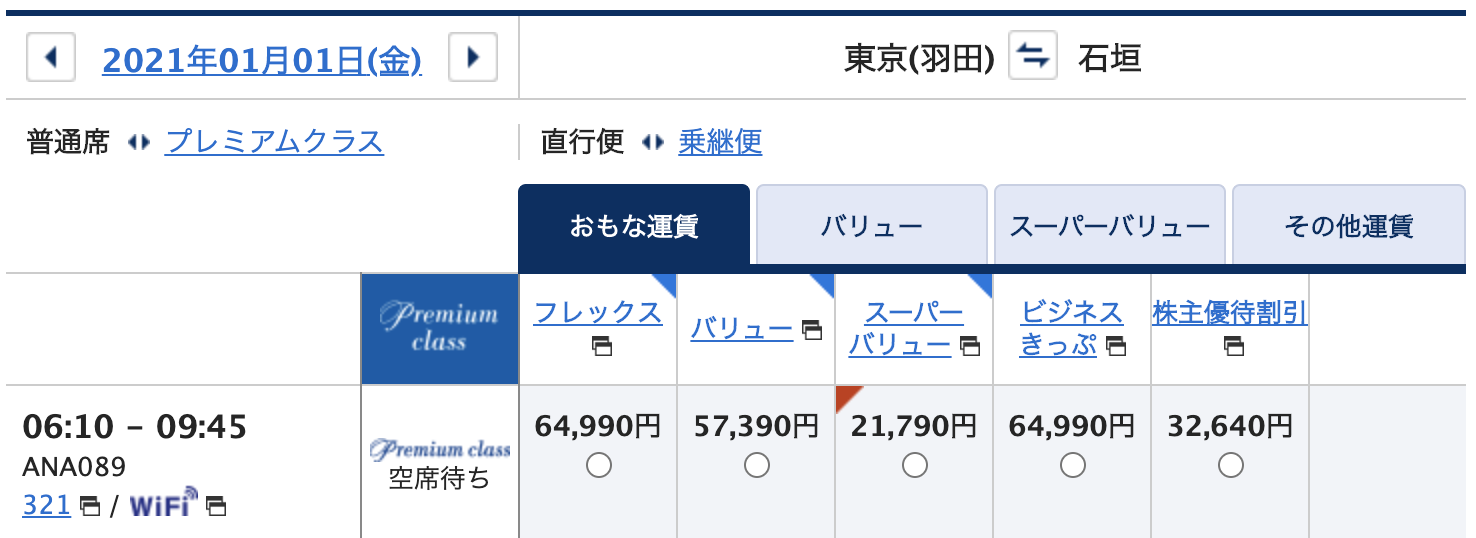Open popup icon under 株主優待割引

(1234, 347)
